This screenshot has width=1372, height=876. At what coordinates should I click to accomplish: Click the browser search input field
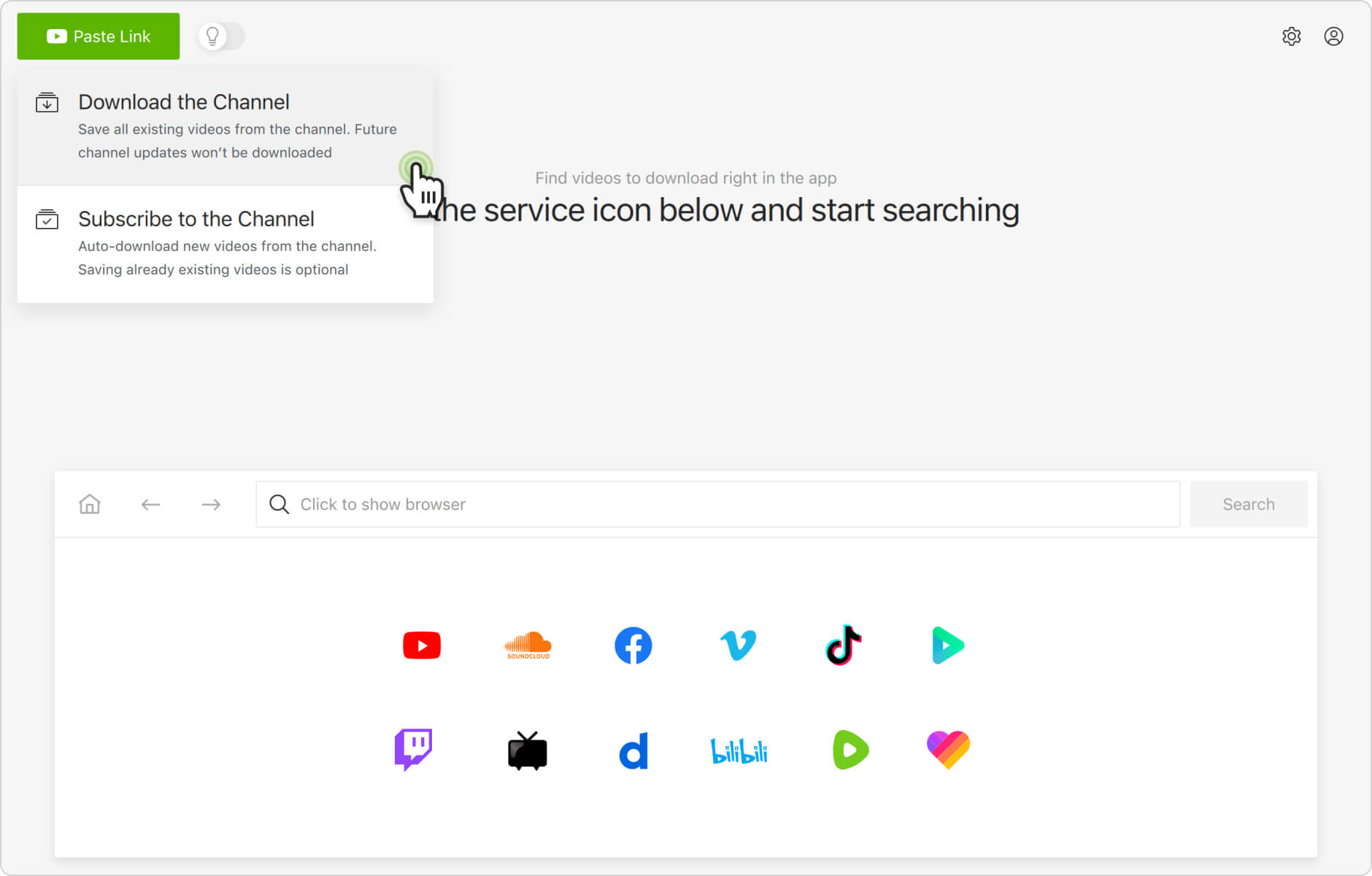pos(717,504)
